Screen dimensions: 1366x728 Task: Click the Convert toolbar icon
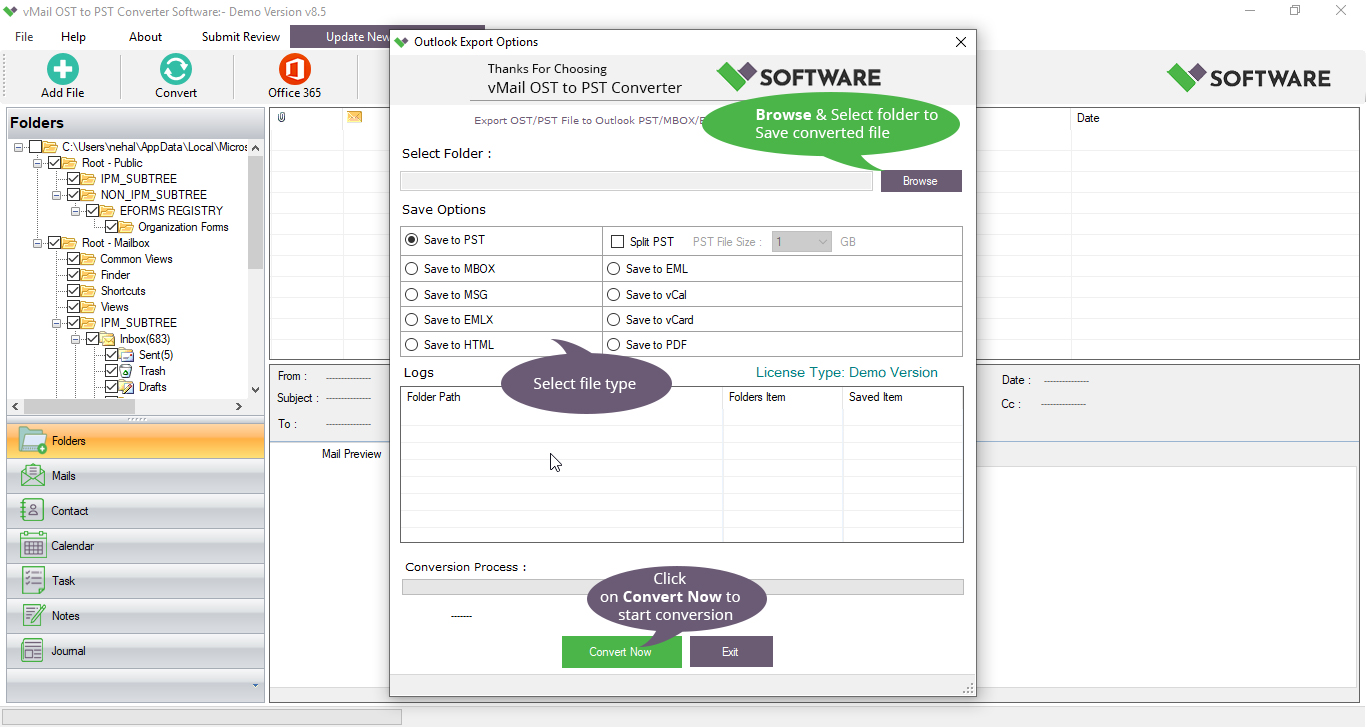[x=176, y=69]
